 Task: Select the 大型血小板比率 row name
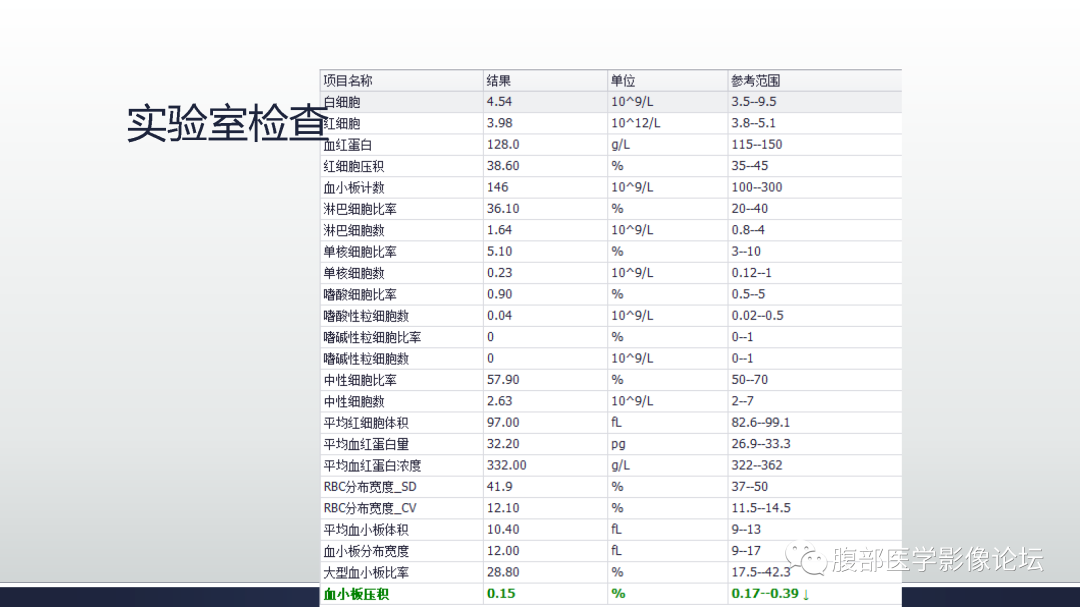pos(366,572)
